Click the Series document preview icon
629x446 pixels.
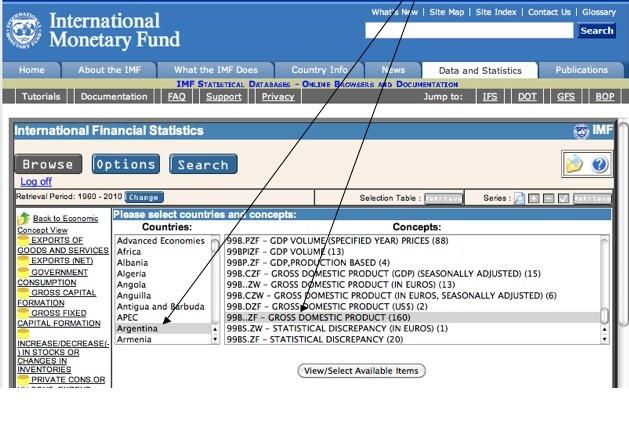[x=519, y=198]
